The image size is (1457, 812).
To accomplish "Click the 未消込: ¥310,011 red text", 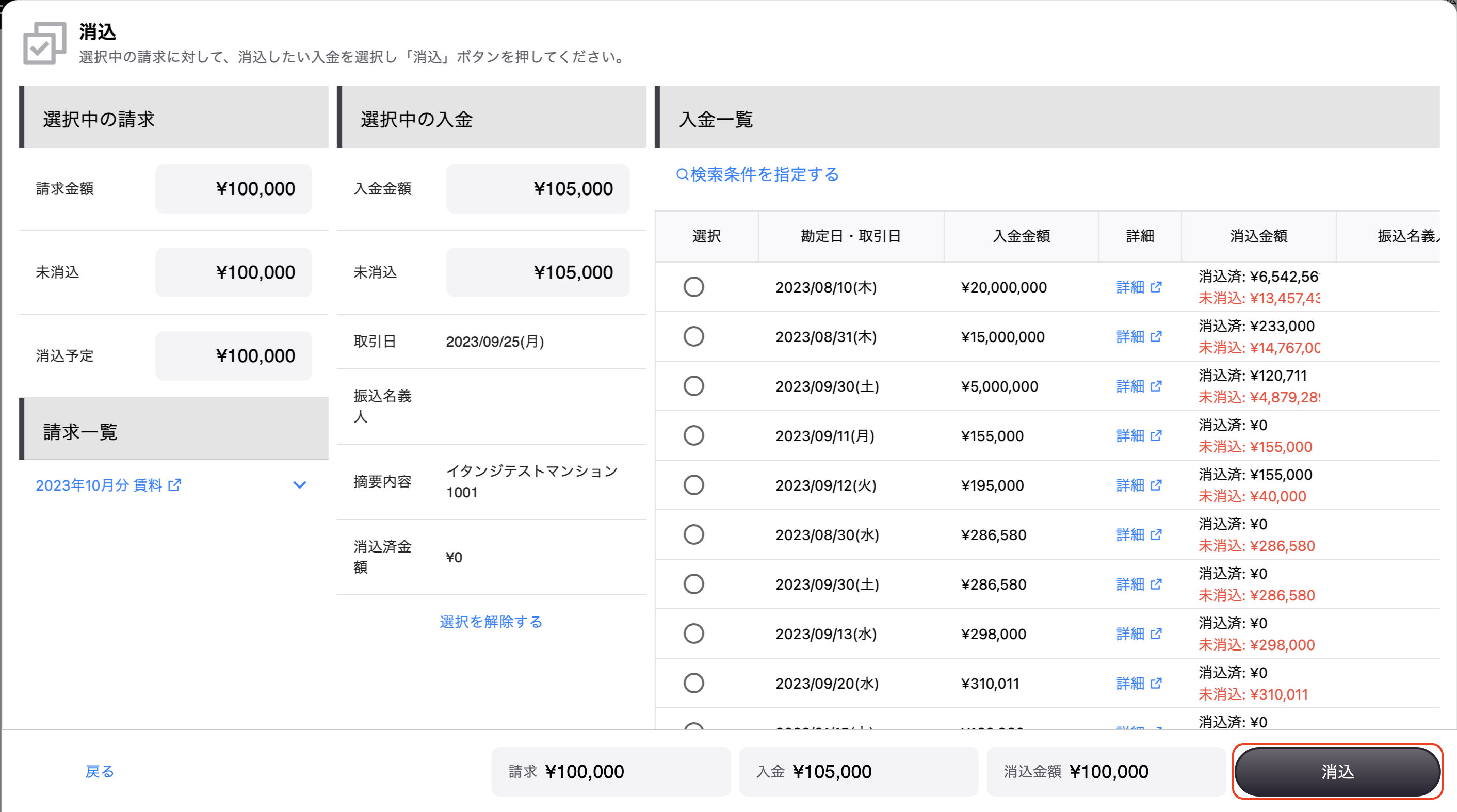I will click(x=1253, y=694).
